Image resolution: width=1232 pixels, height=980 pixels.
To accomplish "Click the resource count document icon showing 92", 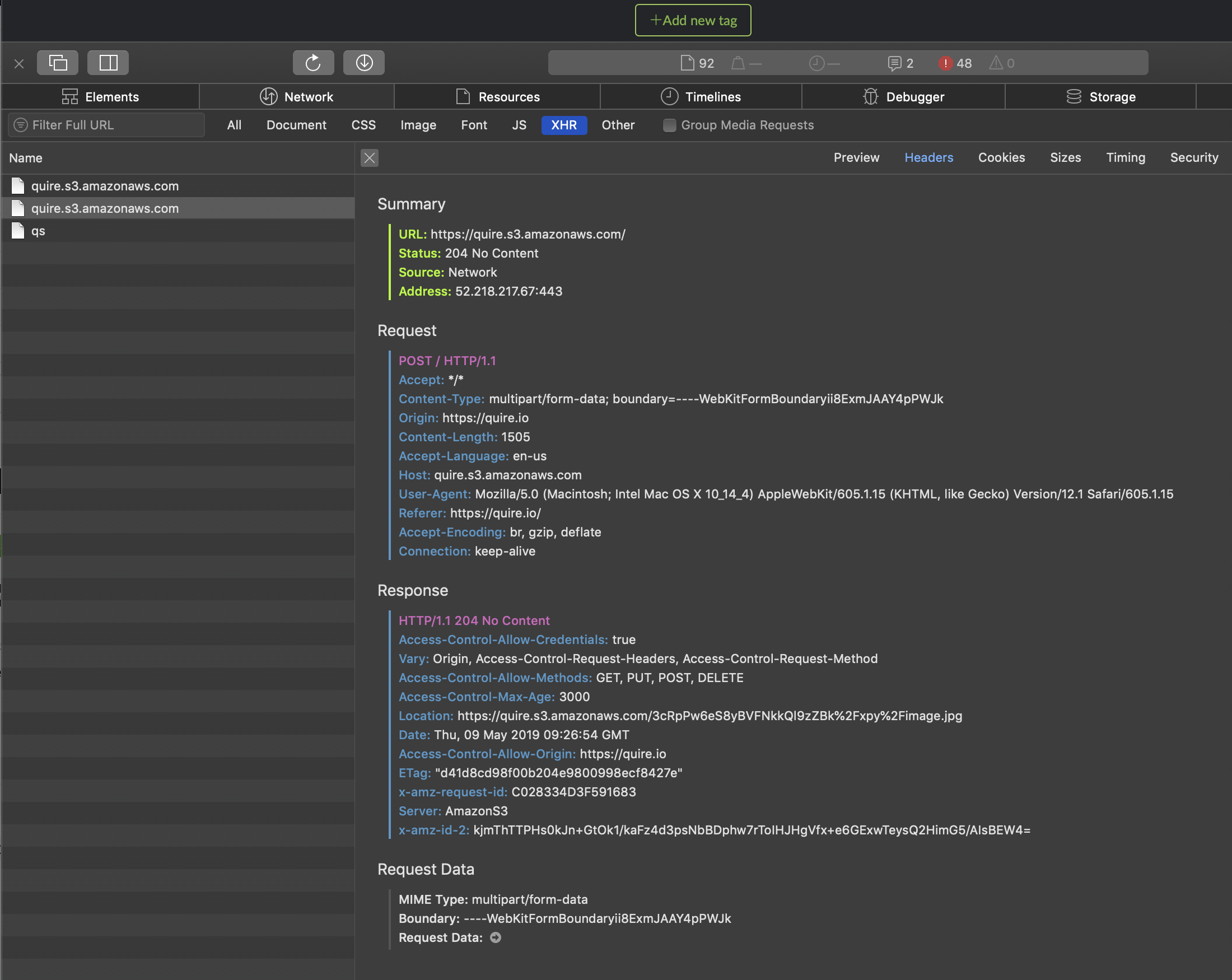I will pos(687,63).
